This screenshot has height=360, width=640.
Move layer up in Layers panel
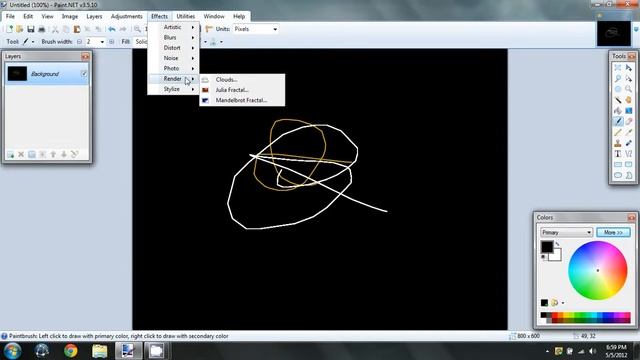pyautogui.click(x=53, y=154)
